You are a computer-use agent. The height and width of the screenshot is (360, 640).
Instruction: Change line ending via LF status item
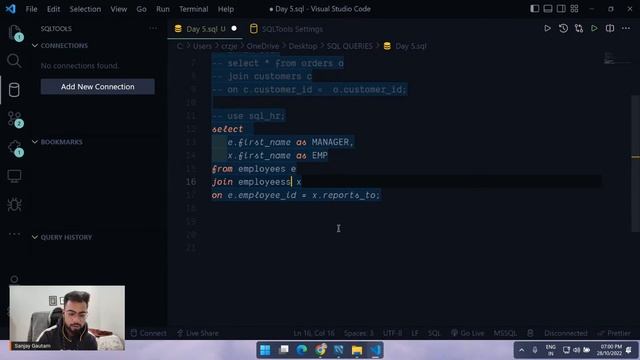[415, 333]
